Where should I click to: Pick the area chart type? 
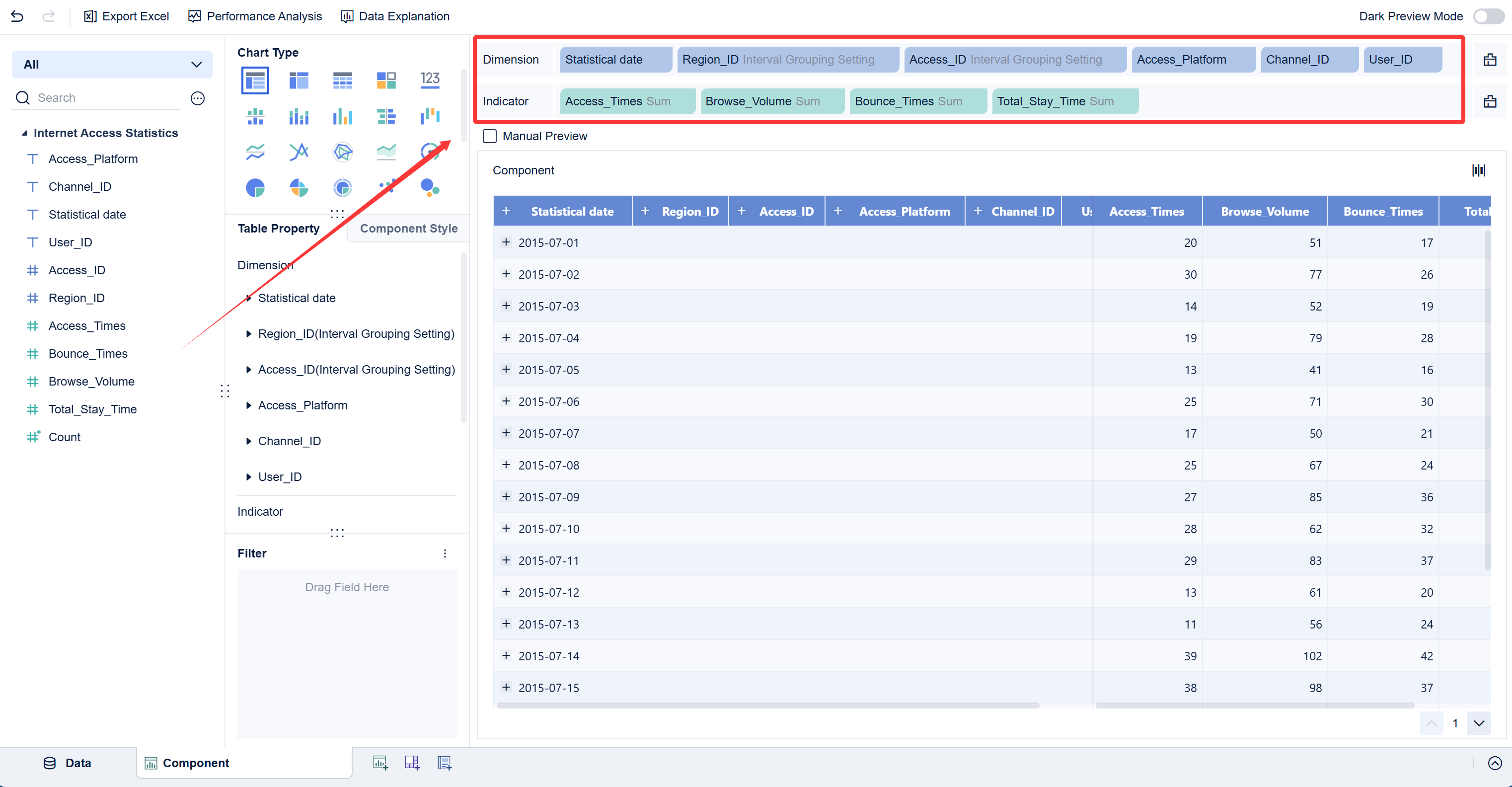386,151
